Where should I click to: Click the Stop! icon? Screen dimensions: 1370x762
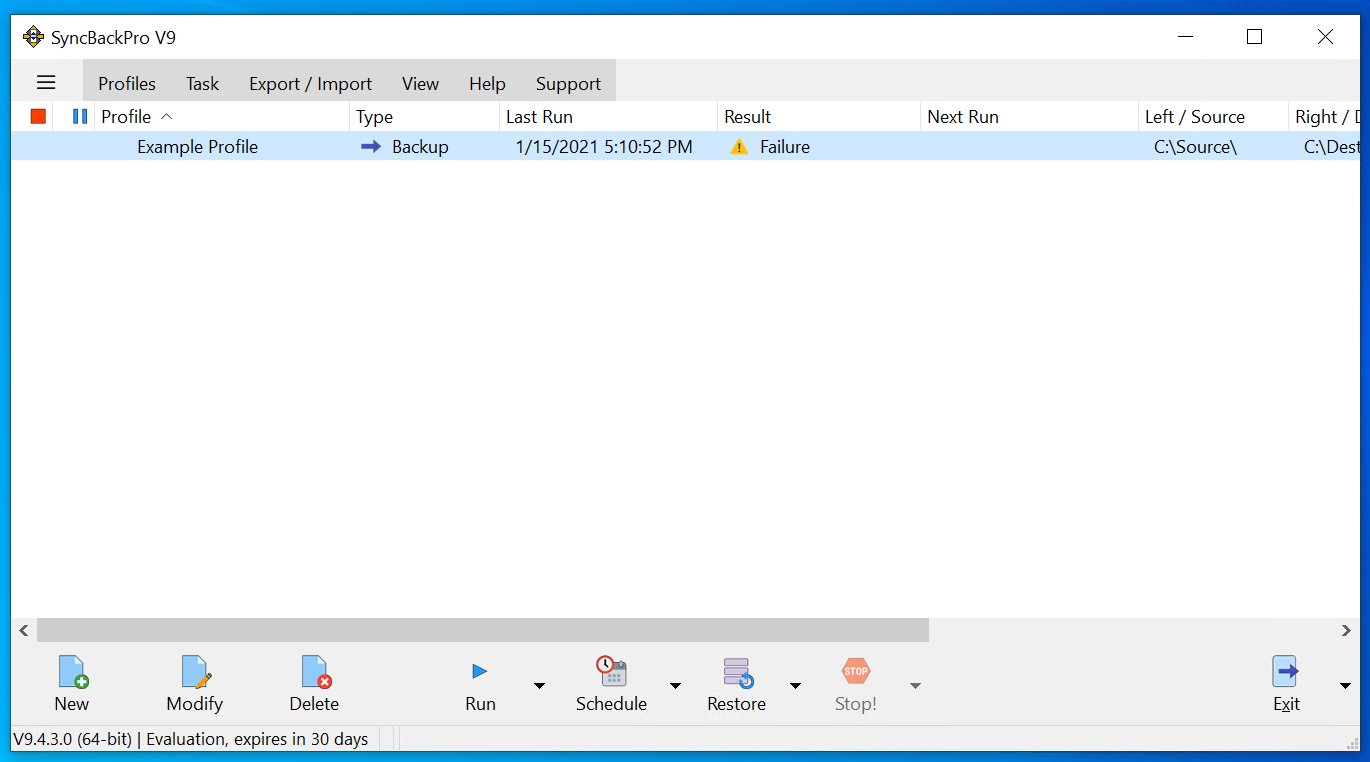click(856, 672)
